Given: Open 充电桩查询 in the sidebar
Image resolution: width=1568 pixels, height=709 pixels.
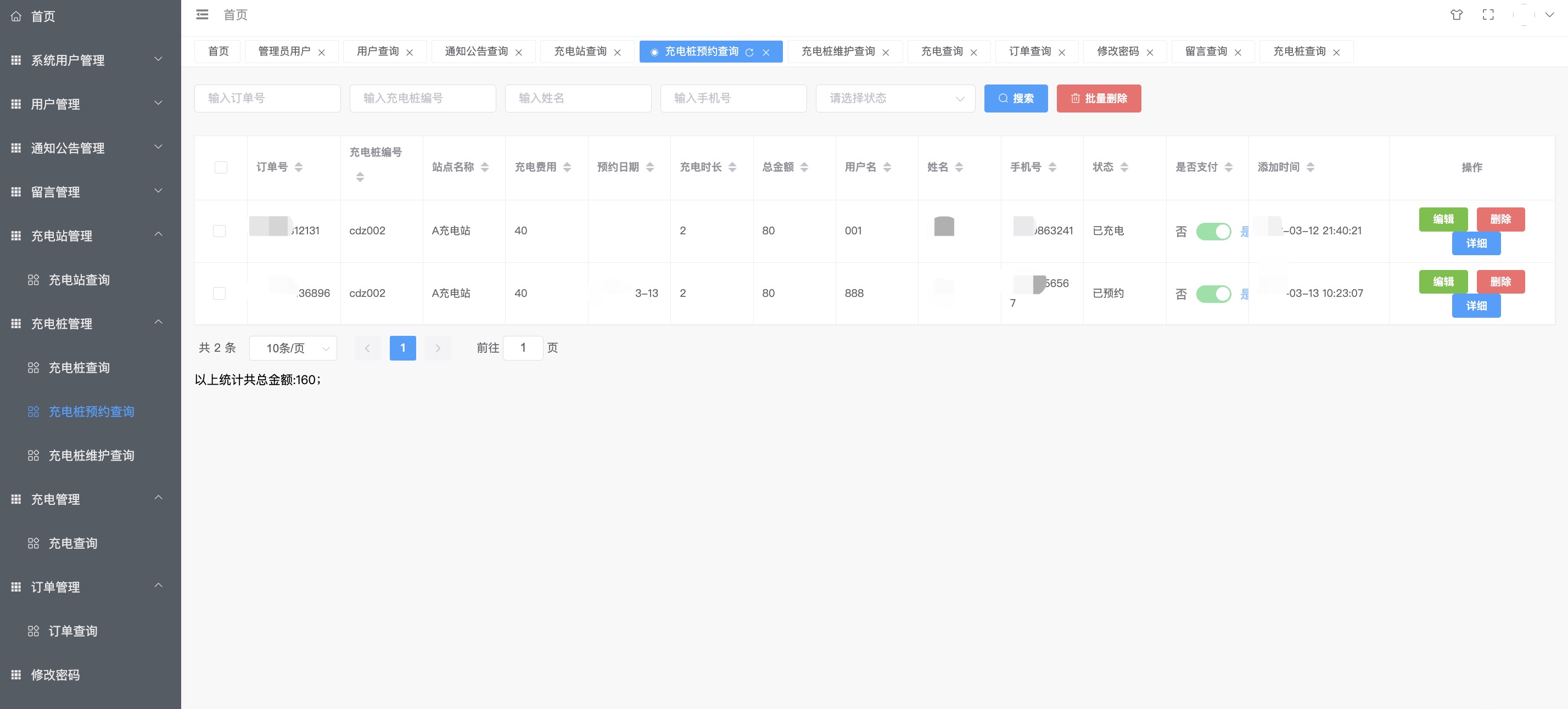Looking at the screenshot, I should [x=90, y=367].
